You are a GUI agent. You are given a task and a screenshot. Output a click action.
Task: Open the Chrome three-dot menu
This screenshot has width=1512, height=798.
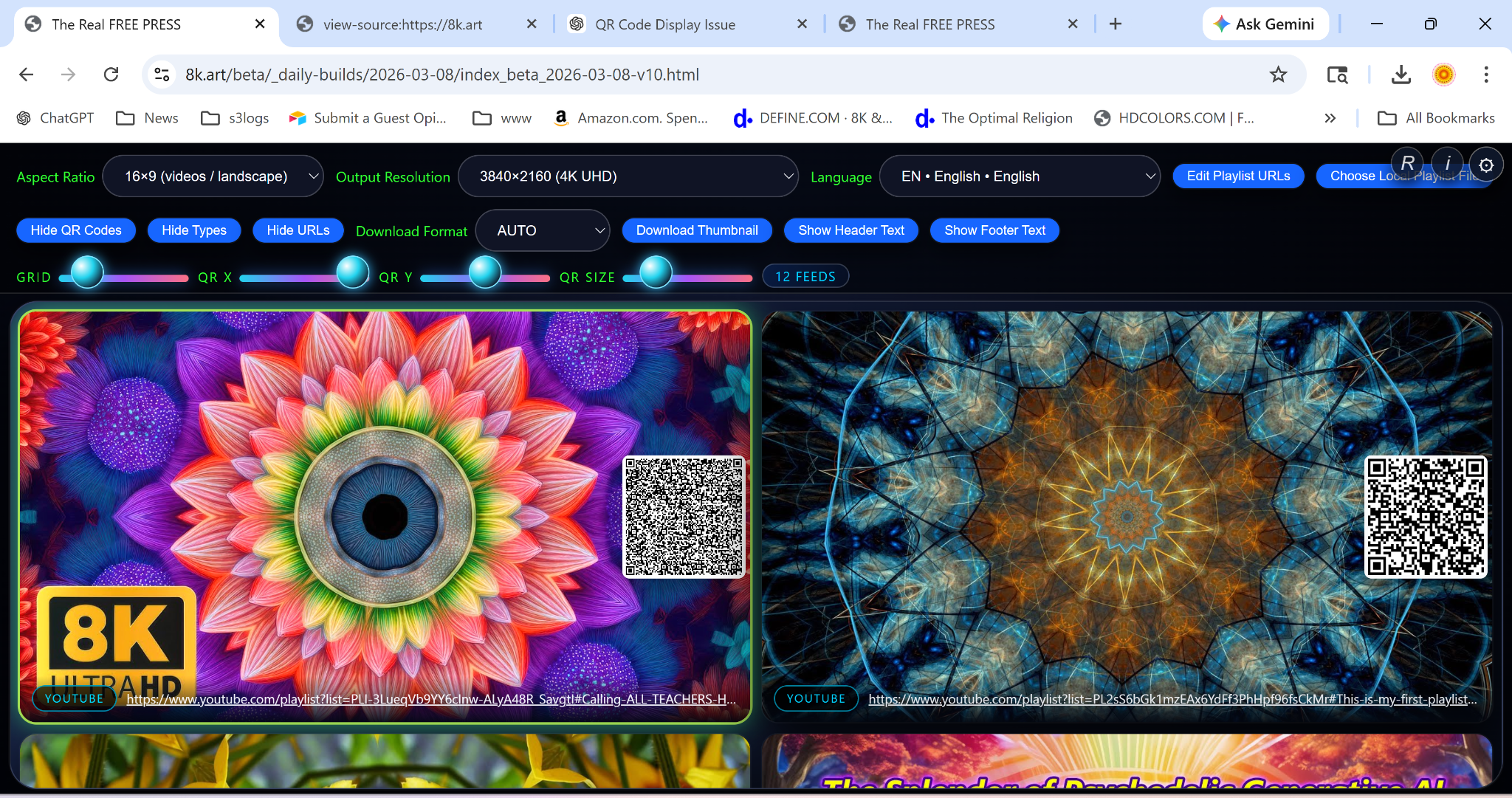[1486, 75]
